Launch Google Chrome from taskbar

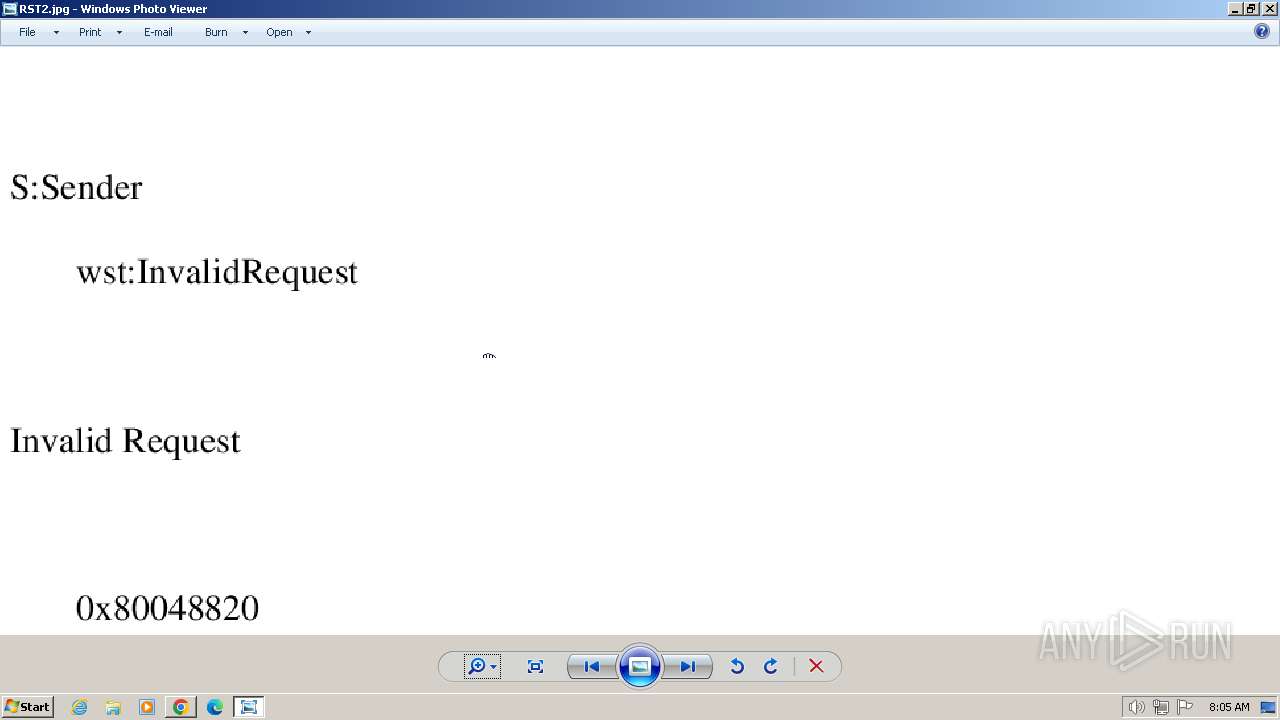tap(181, 707)
